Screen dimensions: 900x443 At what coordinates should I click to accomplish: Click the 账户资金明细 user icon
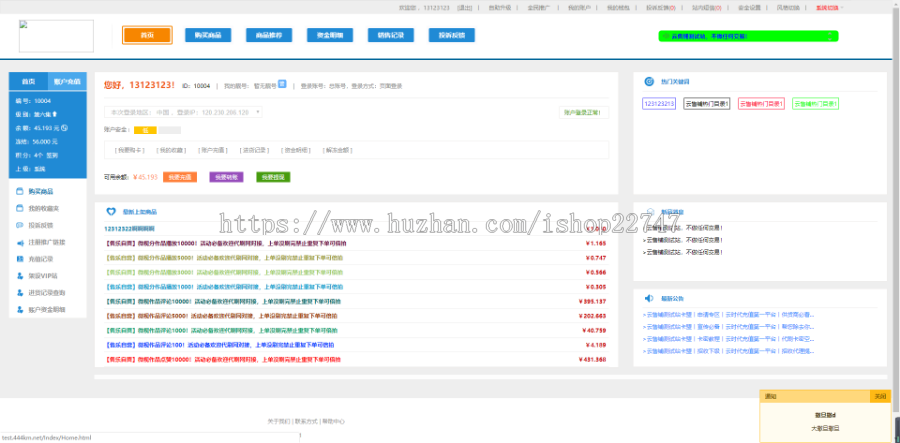tap(20, 310)
